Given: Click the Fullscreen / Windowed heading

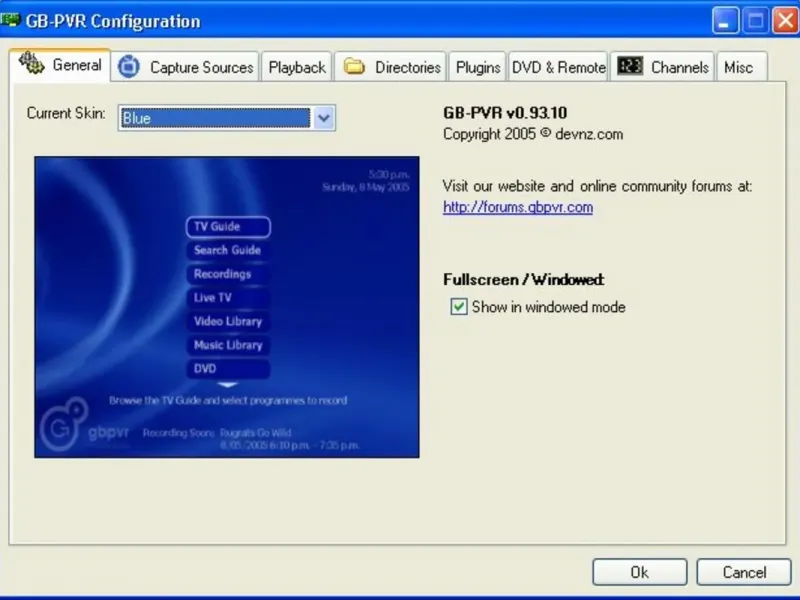Looking at the screenshot, I should (x=523, y=280).
